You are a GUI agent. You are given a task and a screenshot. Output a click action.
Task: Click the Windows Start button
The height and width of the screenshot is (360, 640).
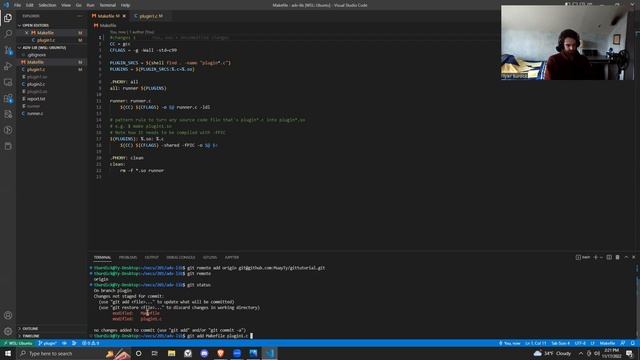[x=8, y=353]
